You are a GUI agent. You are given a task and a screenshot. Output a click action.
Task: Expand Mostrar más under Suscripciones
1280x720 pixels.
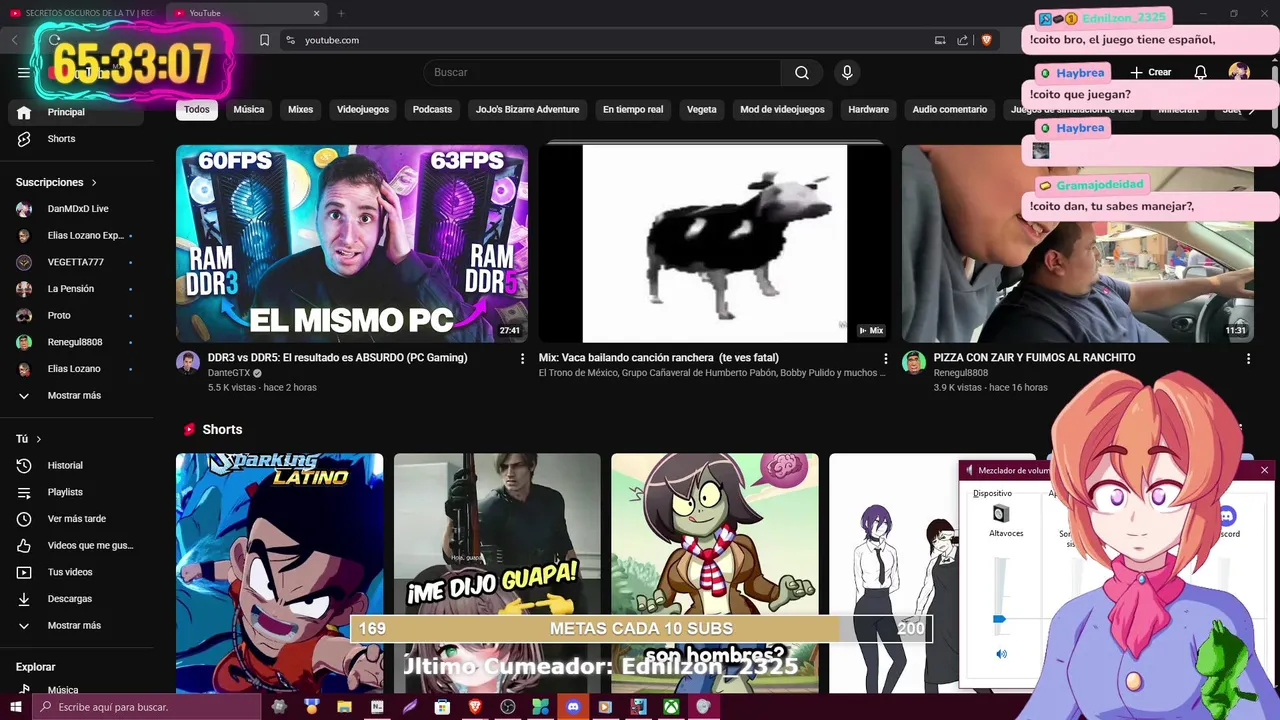76,396
